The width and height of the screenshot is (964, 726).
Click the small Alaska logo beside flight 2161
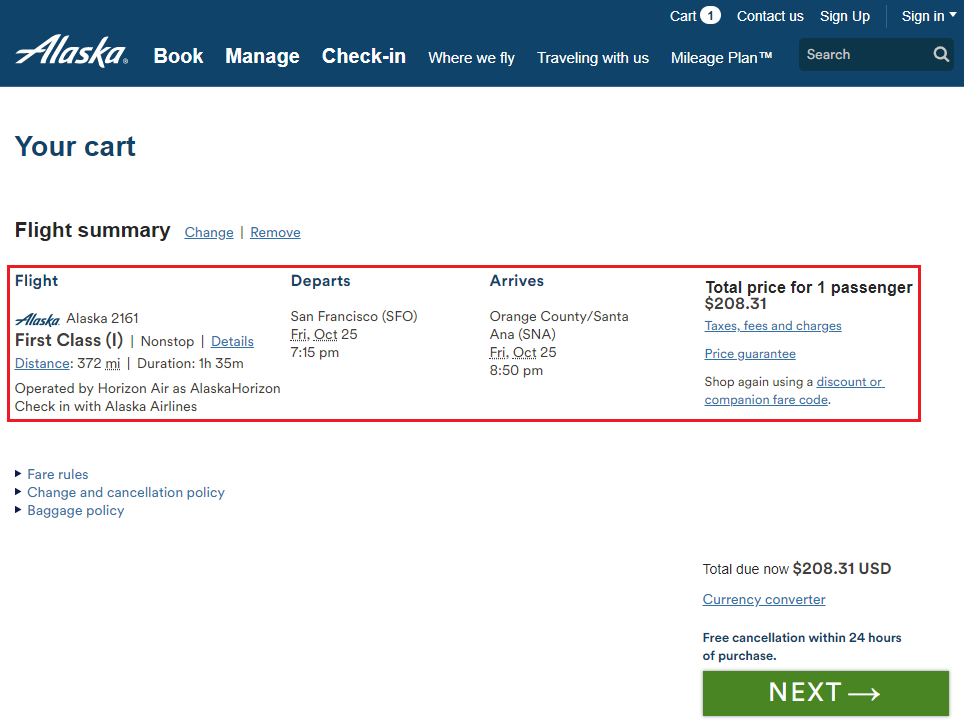pos(38,319)
